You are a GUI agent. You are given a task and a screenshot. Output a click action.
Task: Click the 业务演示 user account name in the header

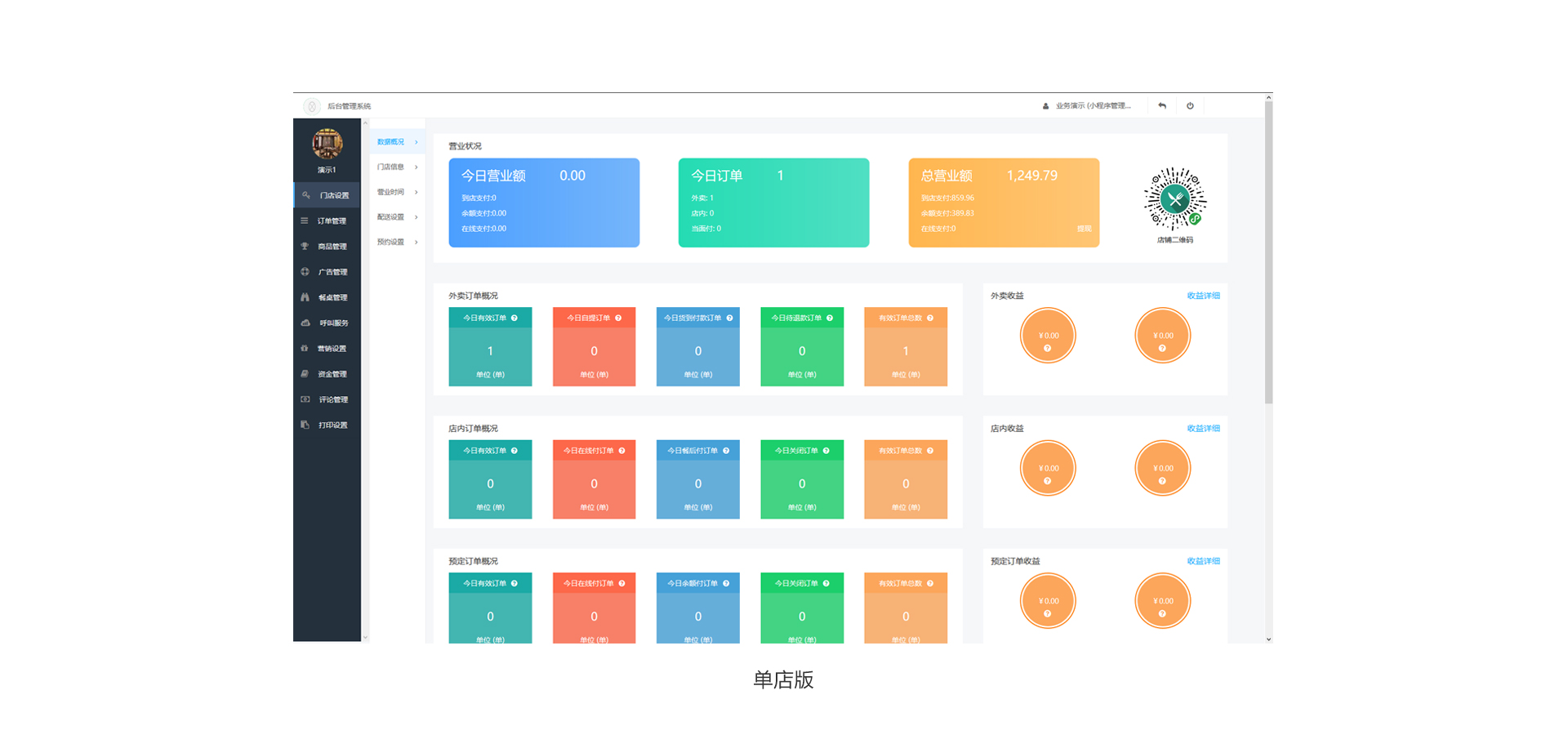click(1093, 105)
